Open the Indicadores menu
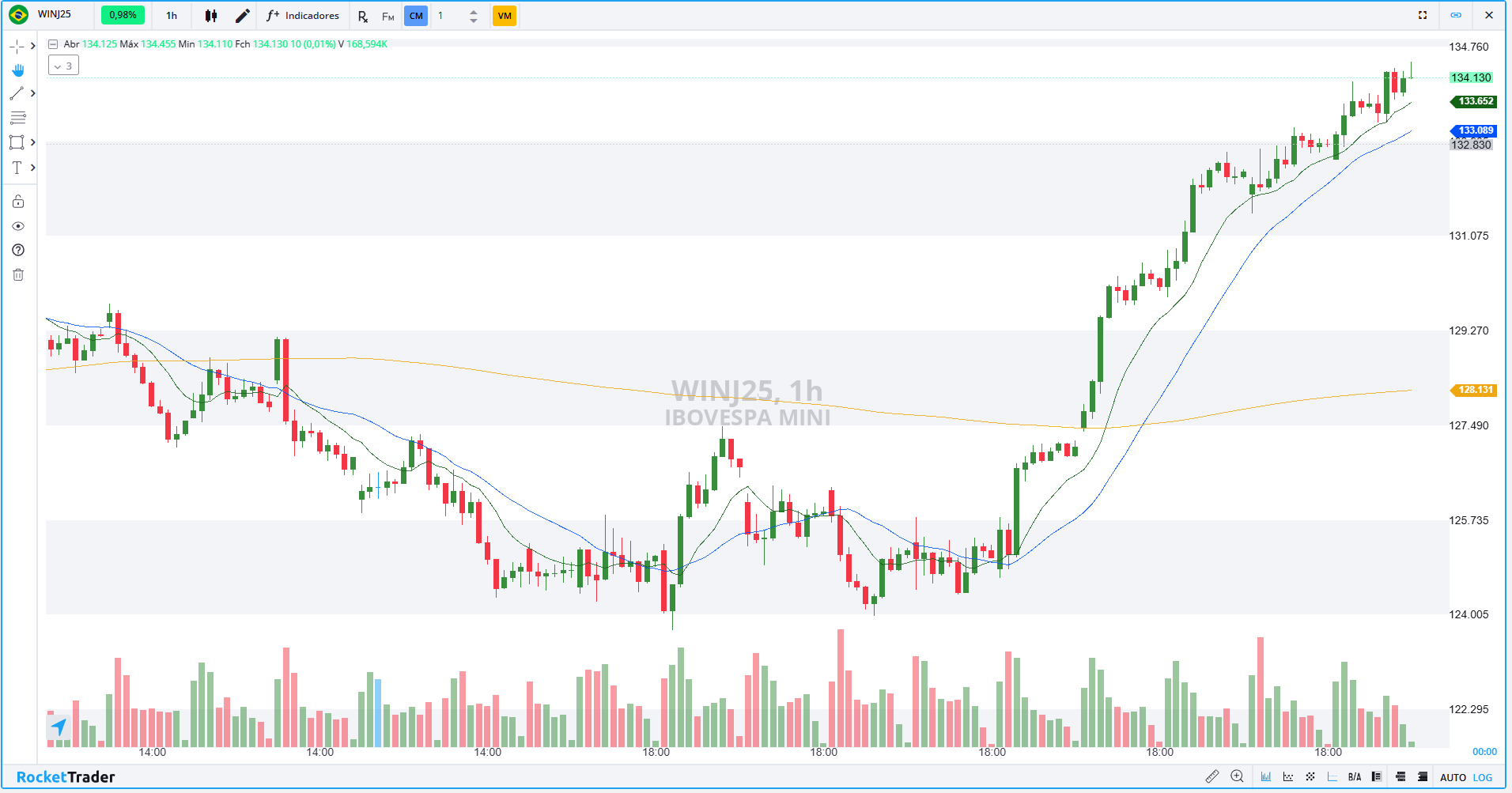Viewport: 1512px width, 793px height. (303, 16)
